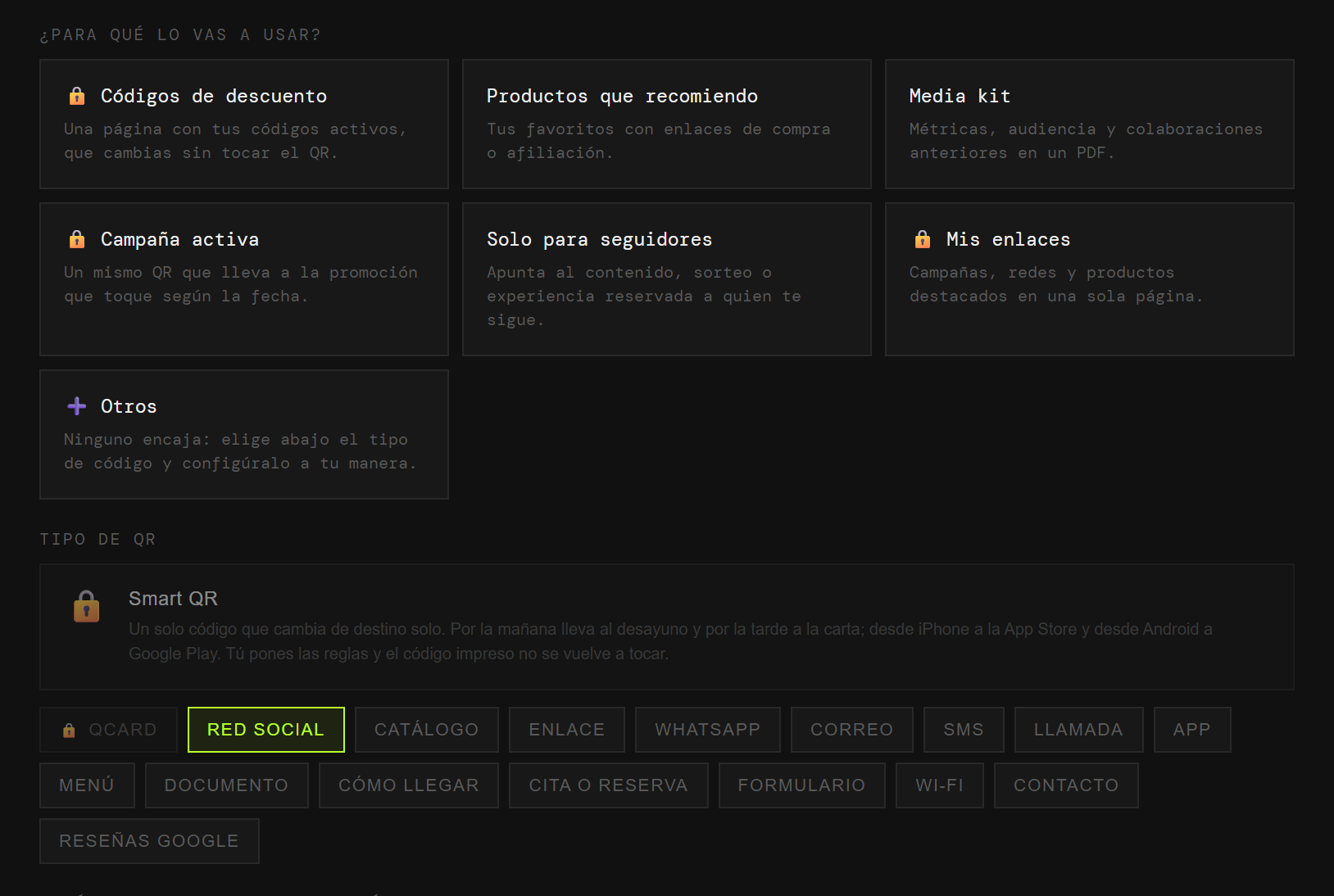Viewport: 1334px width, 896px height.
Task: Select the Smart QR title
Action: coord(173,599)
